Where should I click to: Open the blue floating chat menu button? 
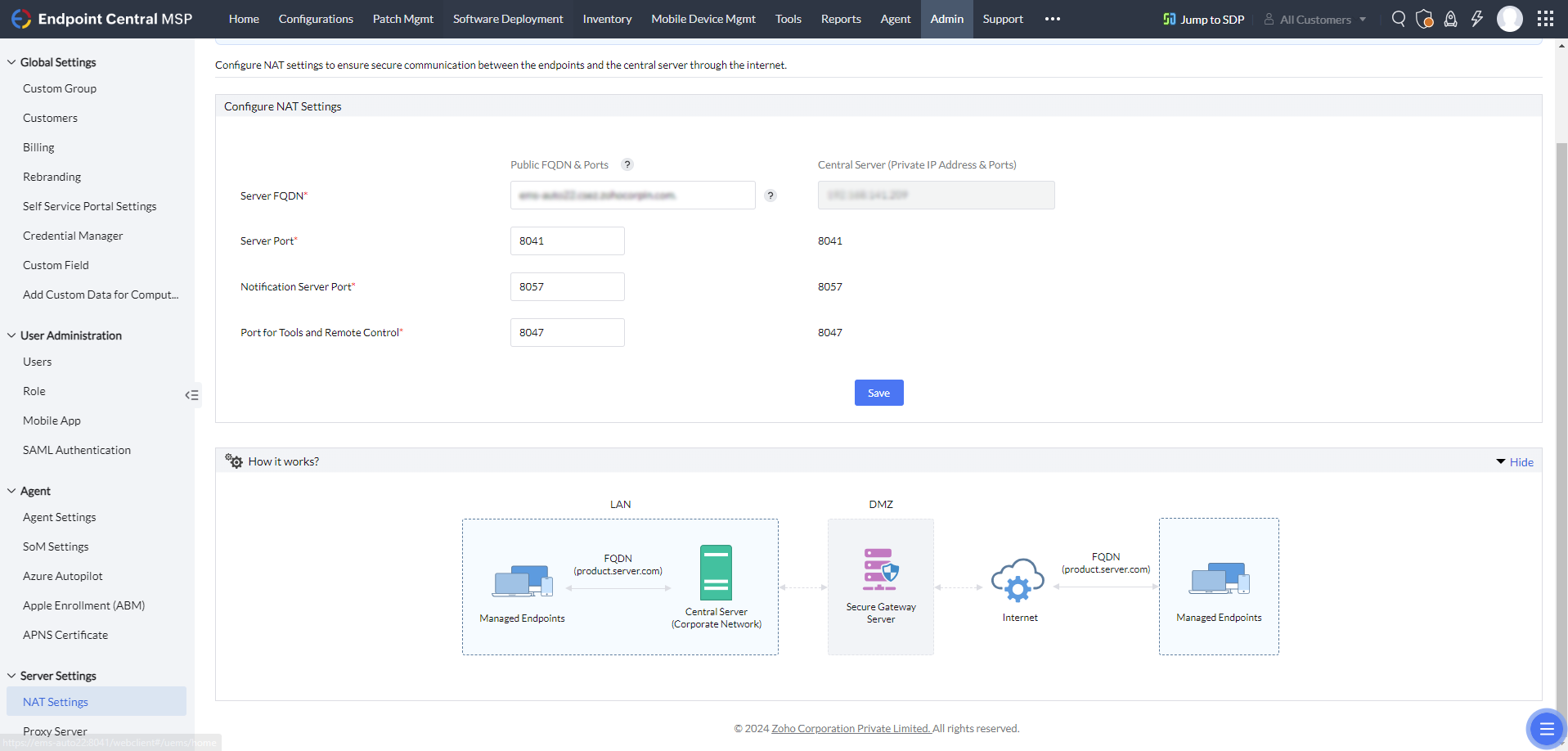[x=1546, y=728]
